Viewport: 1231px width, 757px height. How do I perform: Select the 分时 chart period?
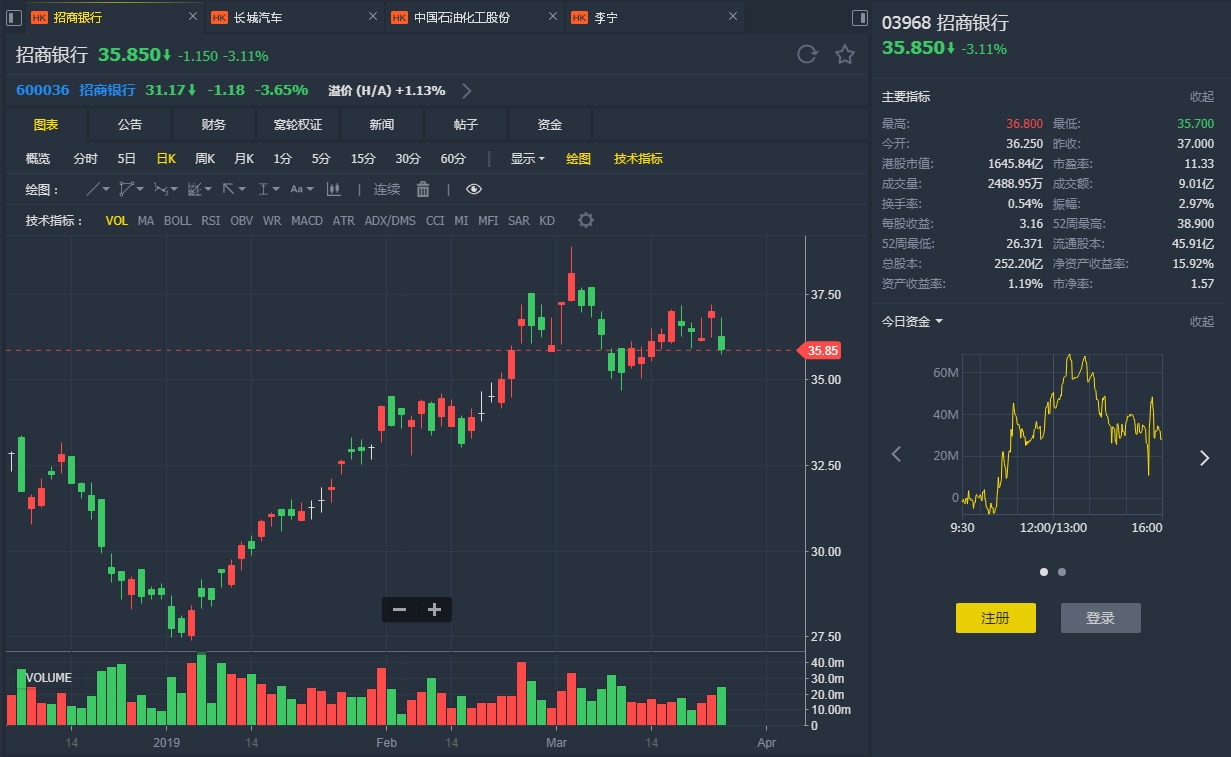85,158
